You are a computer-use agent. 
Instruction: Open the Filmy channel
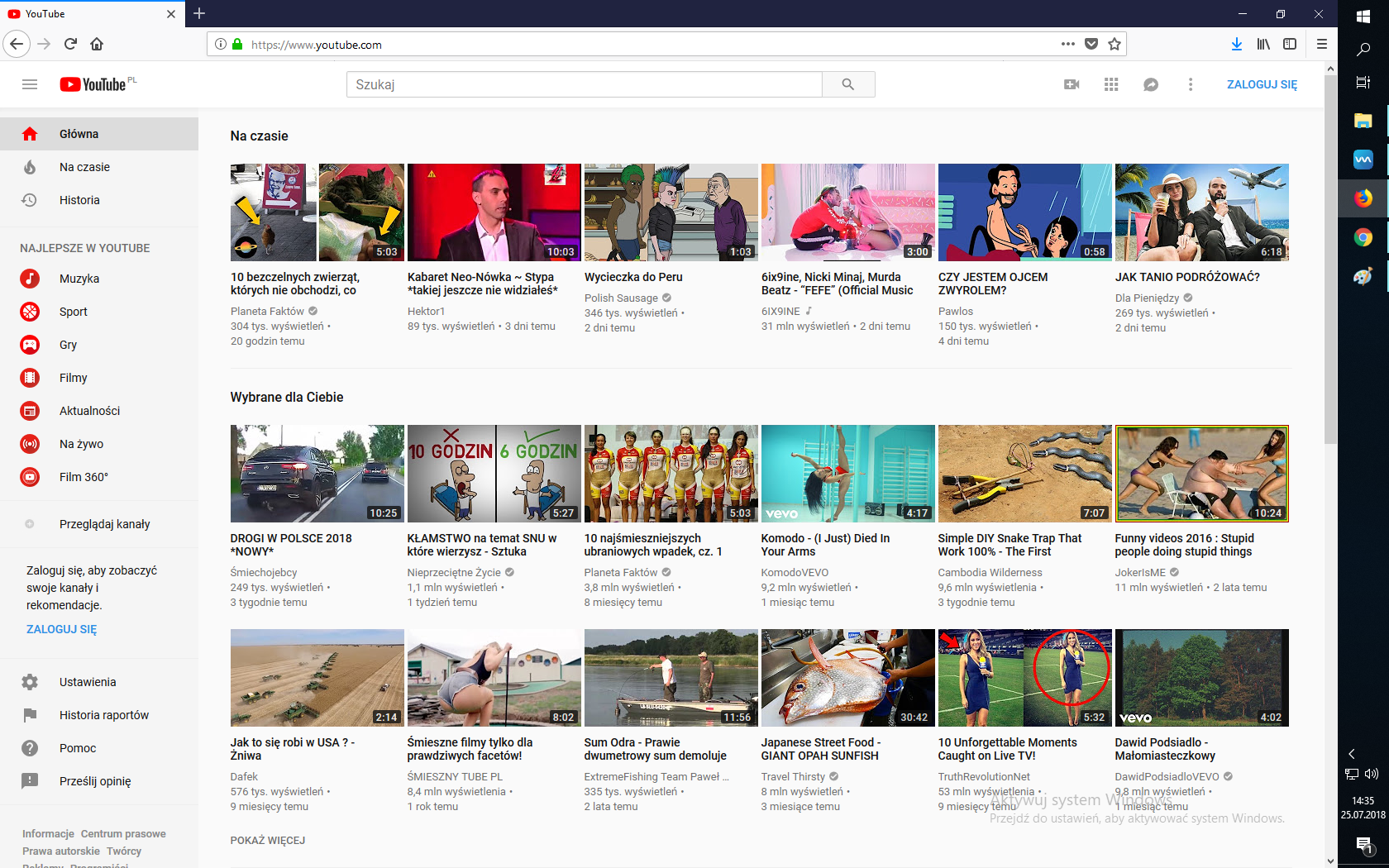tap(99, 378)
